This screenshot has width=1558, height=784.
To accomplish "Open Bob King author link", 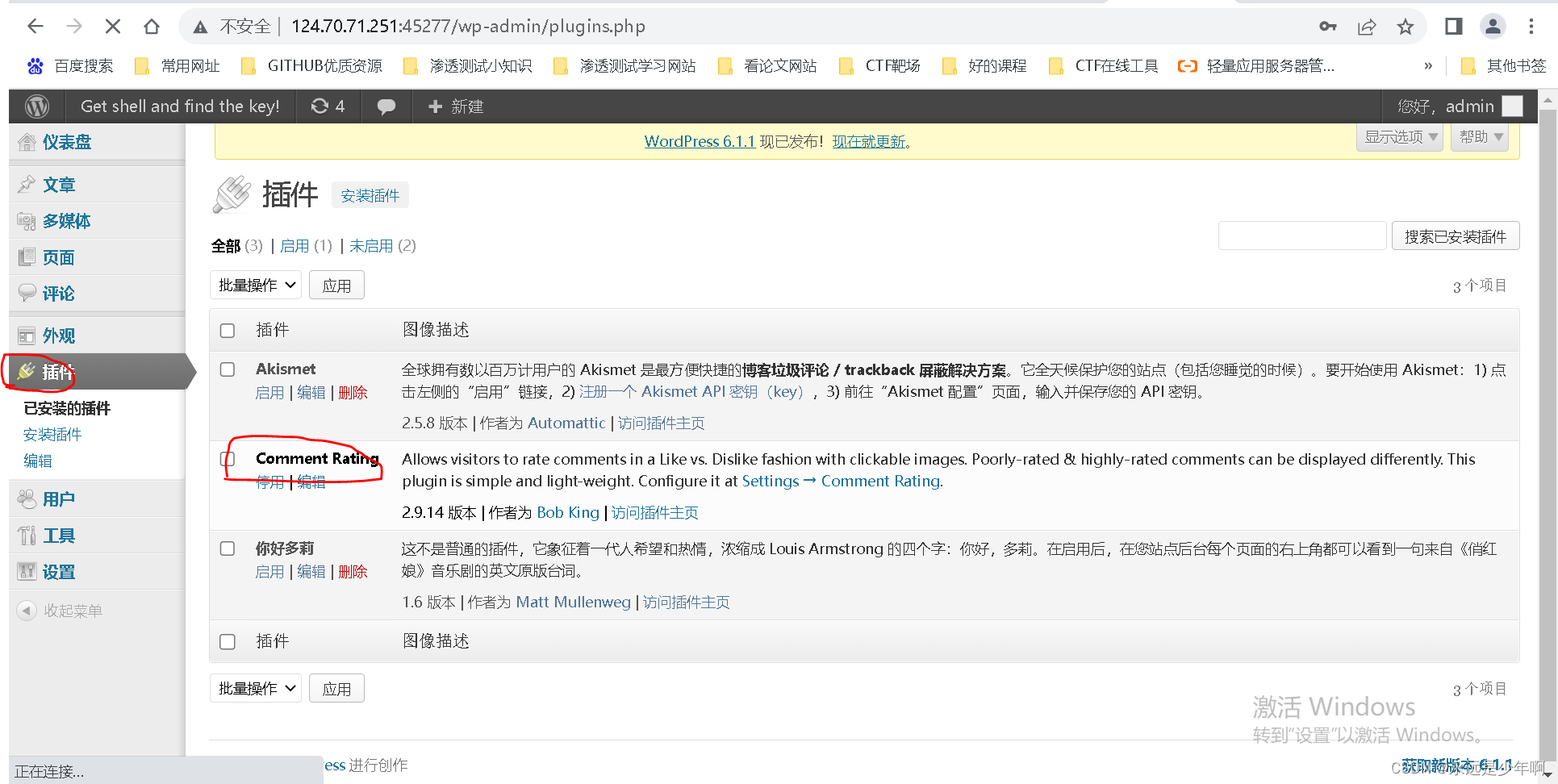I will (x=568, y=513).
